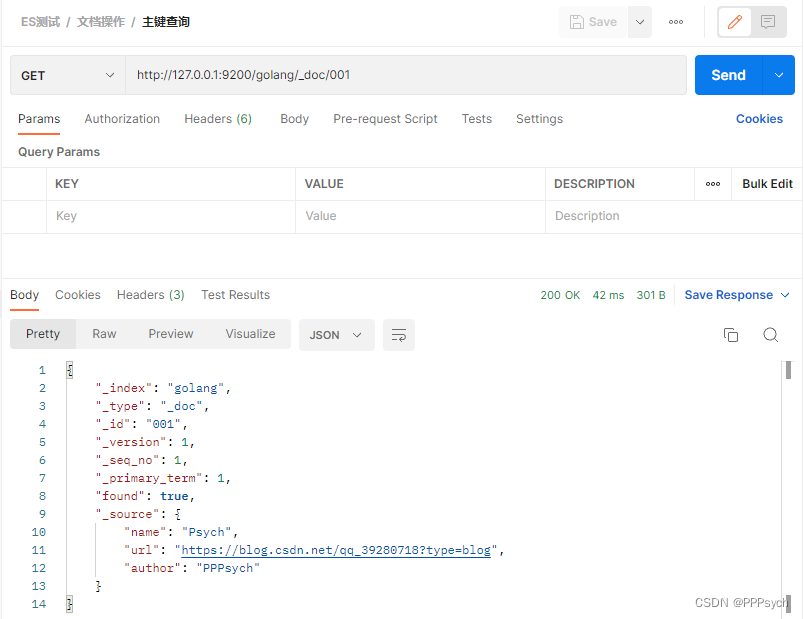Click the Value input cell
Screen dimensions: 804x619
pos(420,216)
